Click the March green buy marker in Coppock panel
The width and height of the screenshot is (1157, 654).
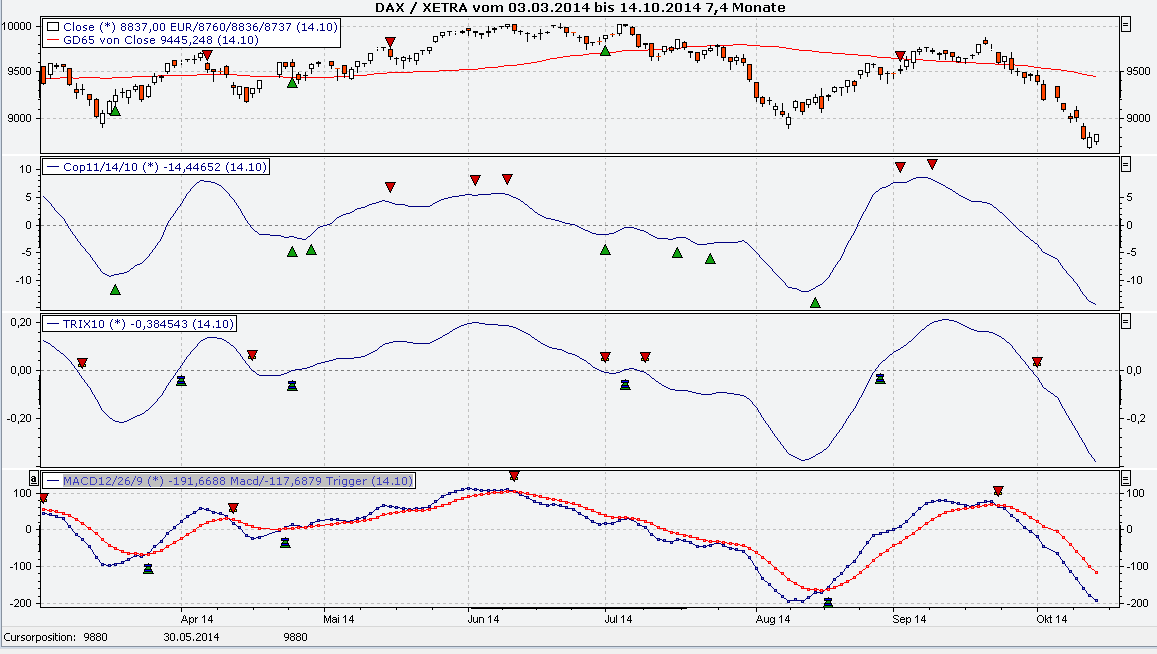(x=115, y=290)
